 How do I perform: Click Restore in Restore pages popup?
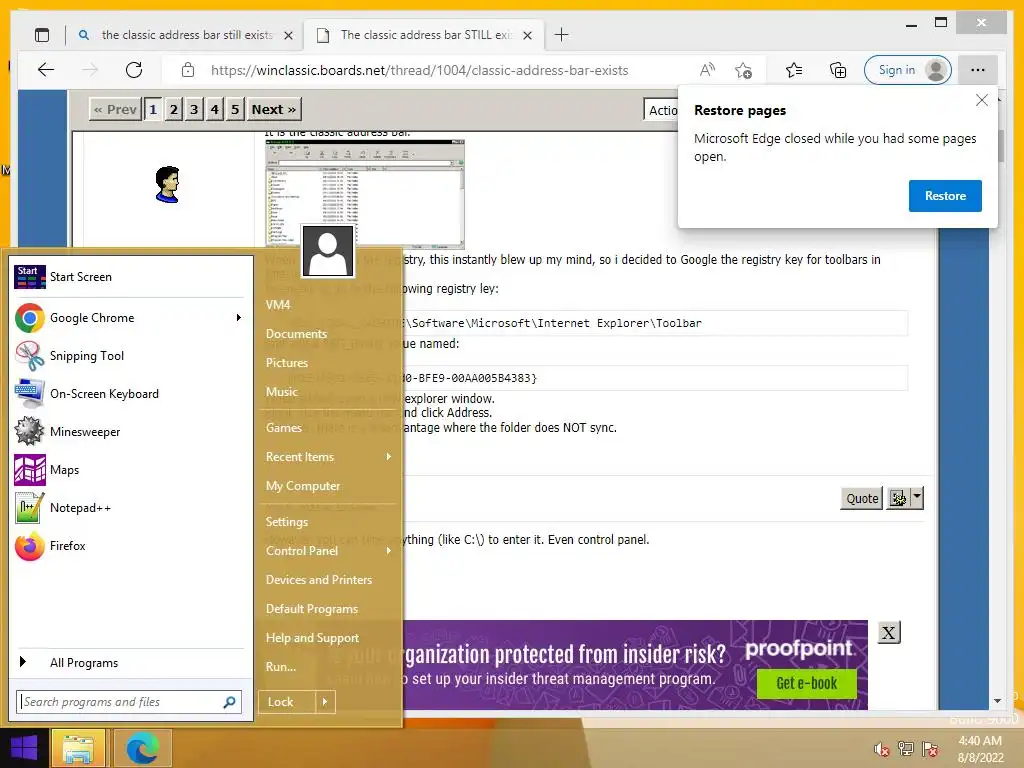click(945, 196)
